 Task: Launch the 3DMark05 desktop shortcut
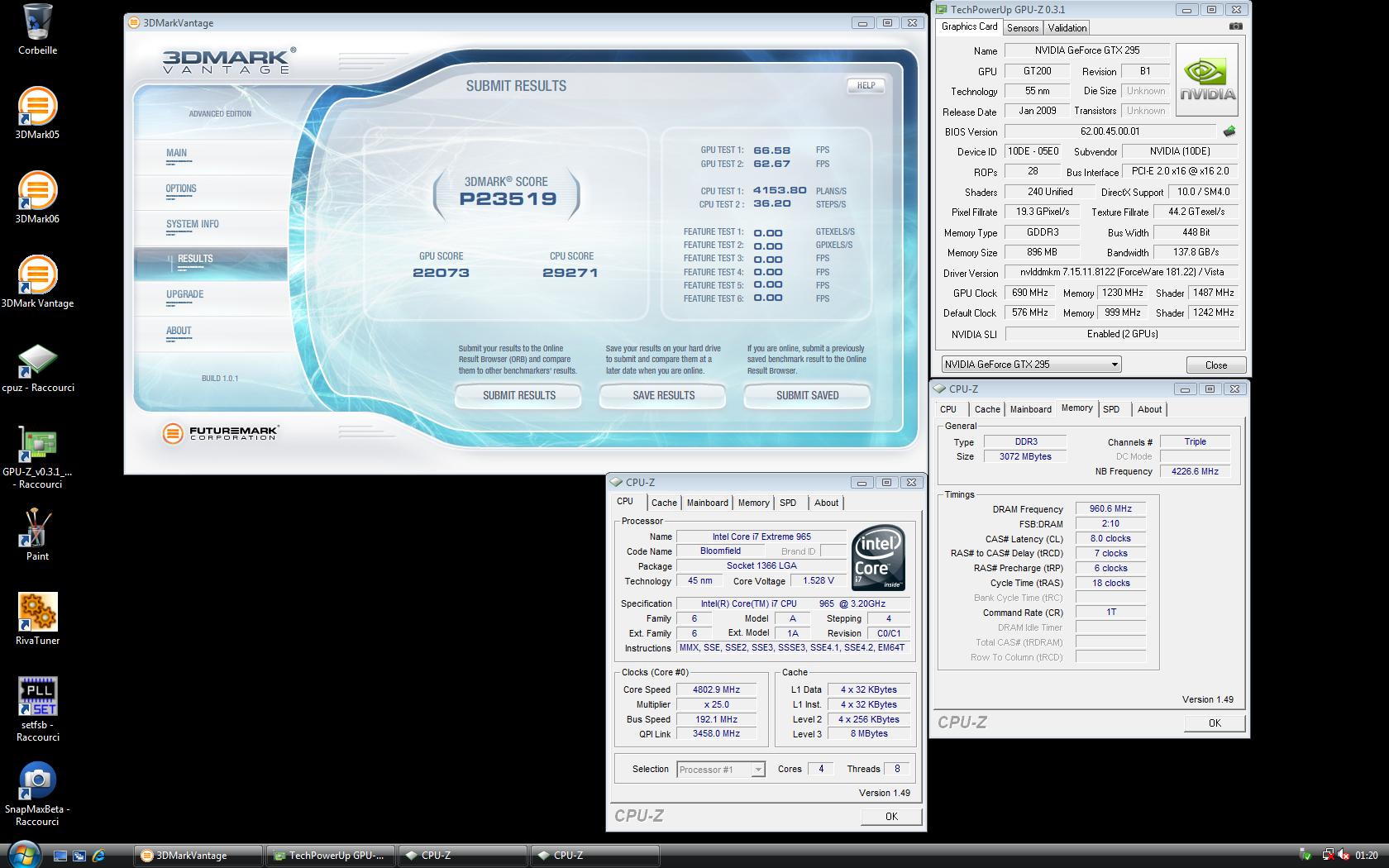(x=37, y=113)
